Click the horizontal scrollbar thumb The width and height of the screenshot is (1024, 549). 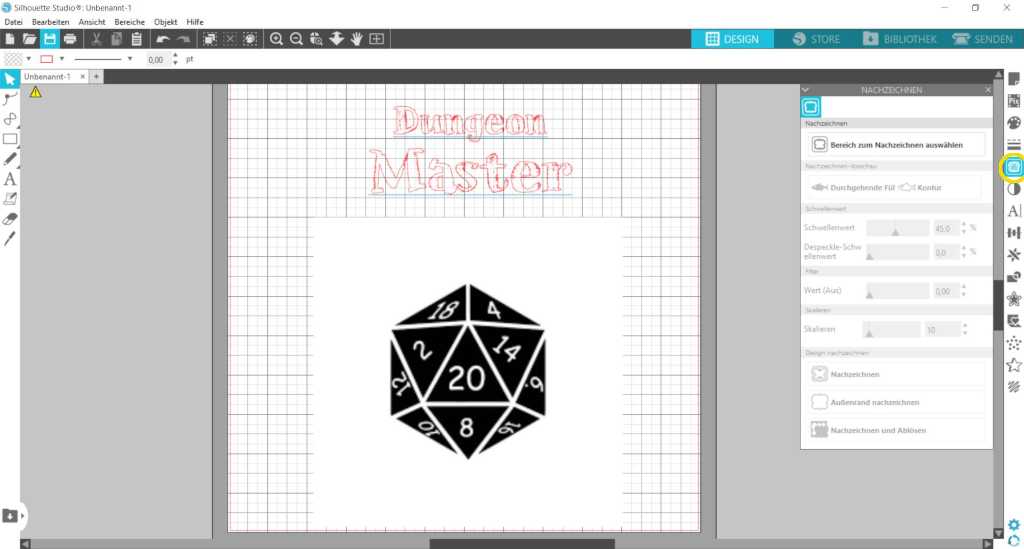522,543
